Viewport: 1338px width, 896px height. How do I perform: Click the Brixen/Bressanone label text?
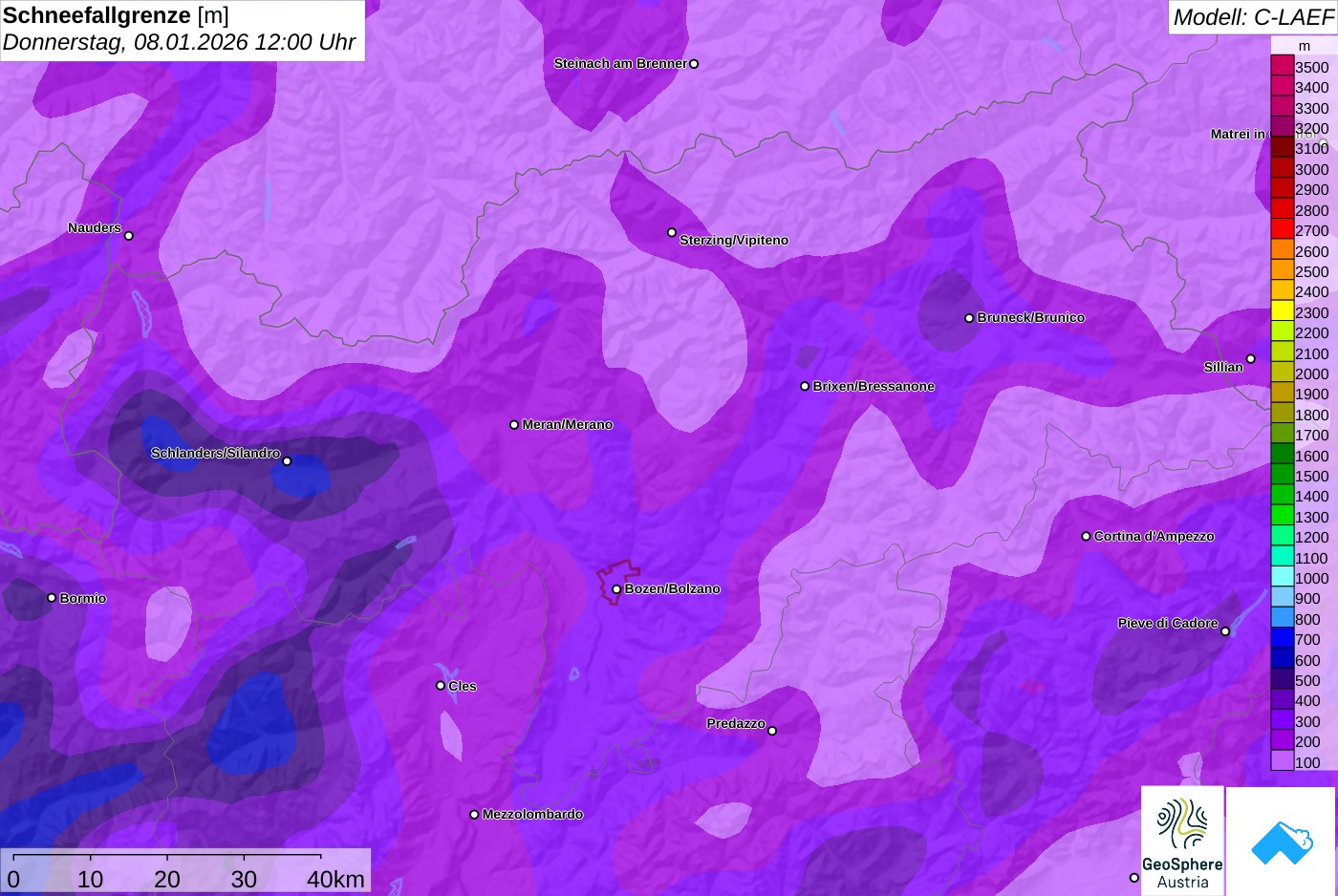tap(874, 386)
